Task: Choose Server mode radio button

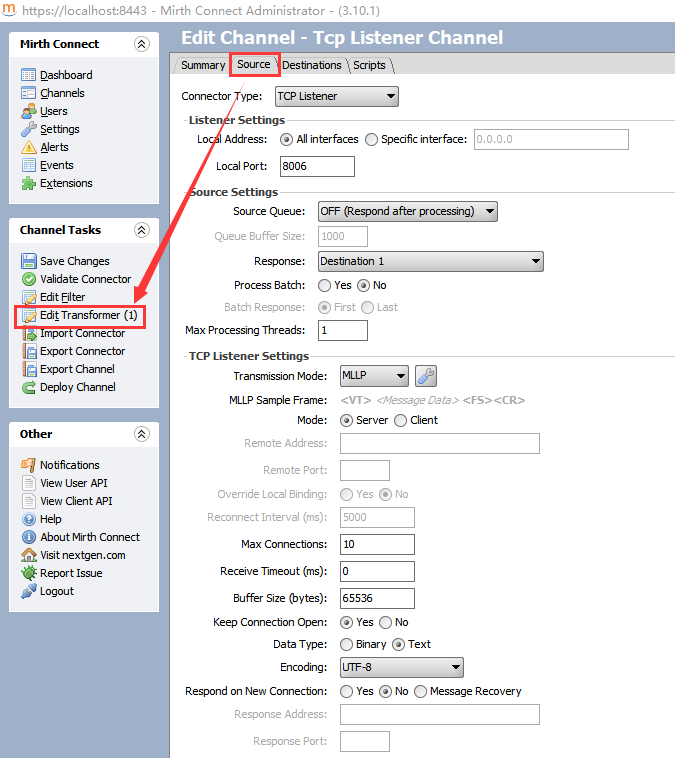Action: [346, 421]
